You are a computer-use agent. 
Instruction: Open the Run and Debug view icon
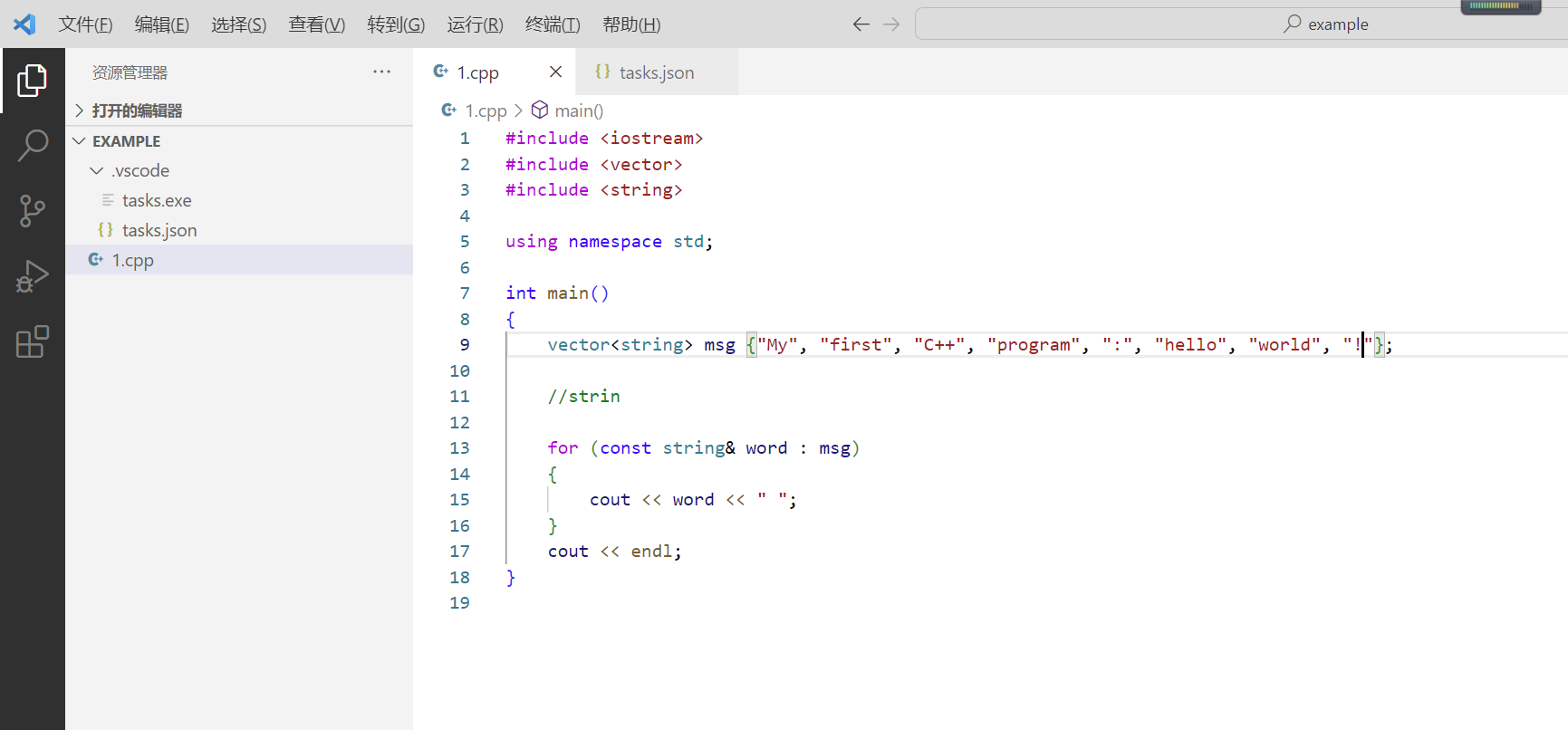pyautogui.click(x=33, y=276)
